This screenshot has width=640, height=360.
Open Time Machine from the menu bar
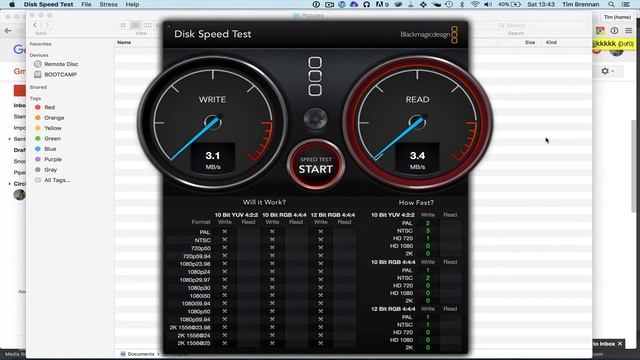tap(449, 4)
